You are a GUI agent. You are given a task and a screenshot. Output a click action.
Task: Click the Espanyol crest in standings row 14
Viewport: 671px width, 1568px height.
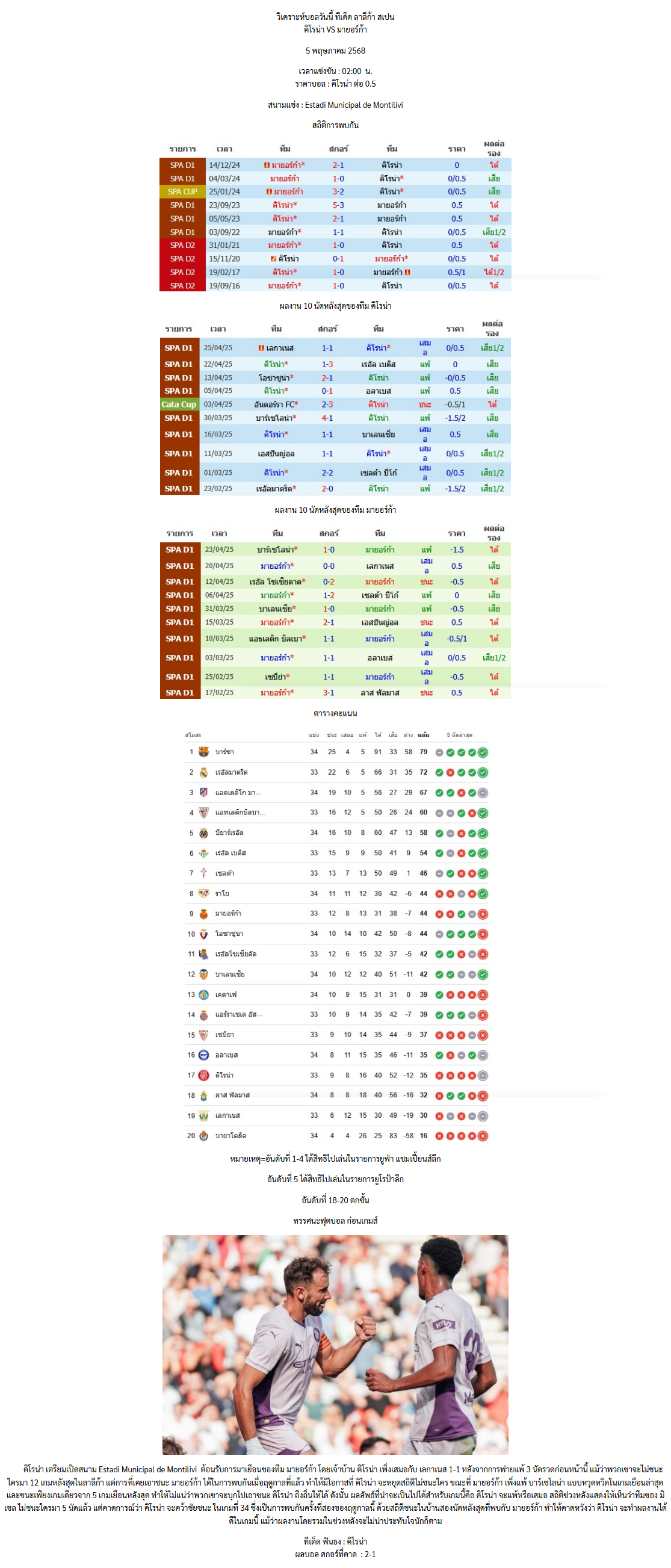[x=204, y=1015]
